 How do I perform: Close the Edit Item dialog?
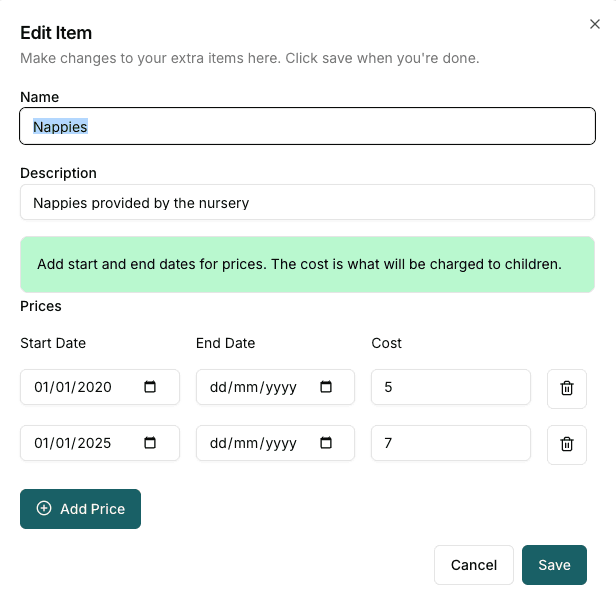pos(595,23)
